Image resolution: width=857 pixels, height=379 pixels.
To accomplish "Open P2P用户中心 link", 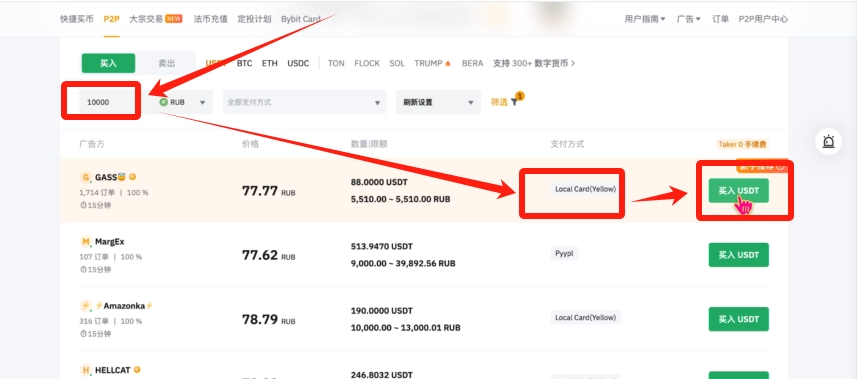I will [x=763, y=19].
